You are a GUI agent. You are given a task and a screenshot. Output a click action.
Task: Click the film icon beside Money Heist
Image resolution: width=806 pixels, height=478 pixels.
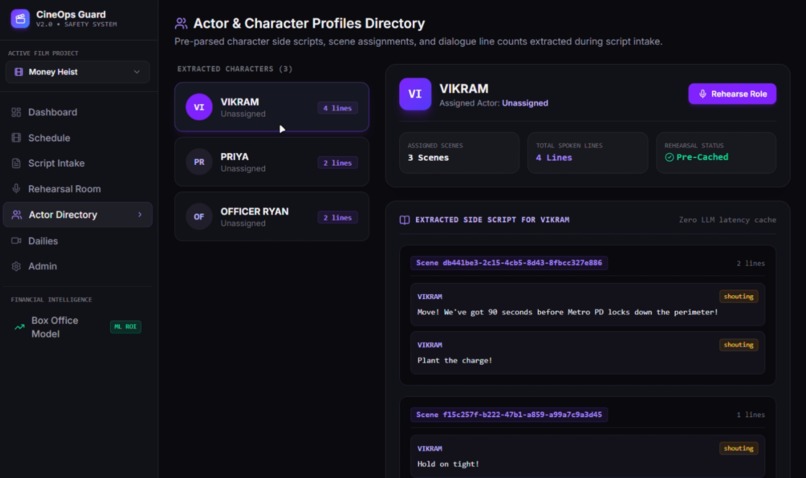(x=19, y=72)
